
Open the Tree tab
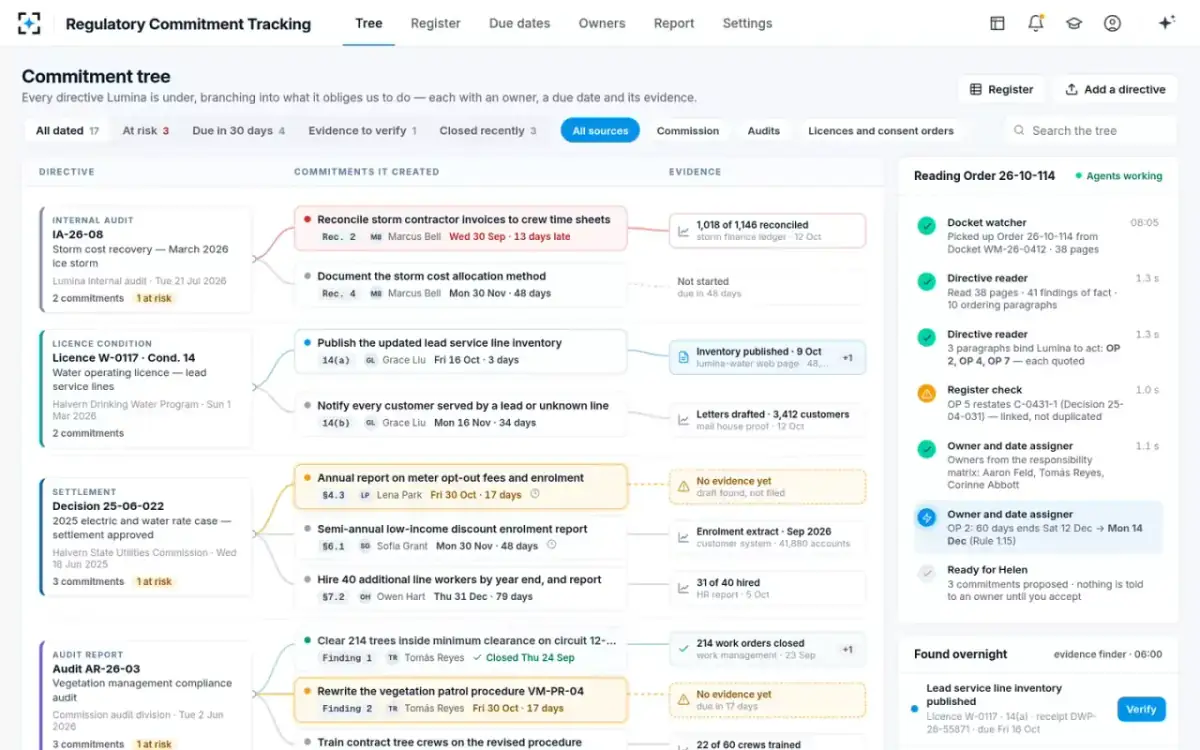(x=369, y=23)
